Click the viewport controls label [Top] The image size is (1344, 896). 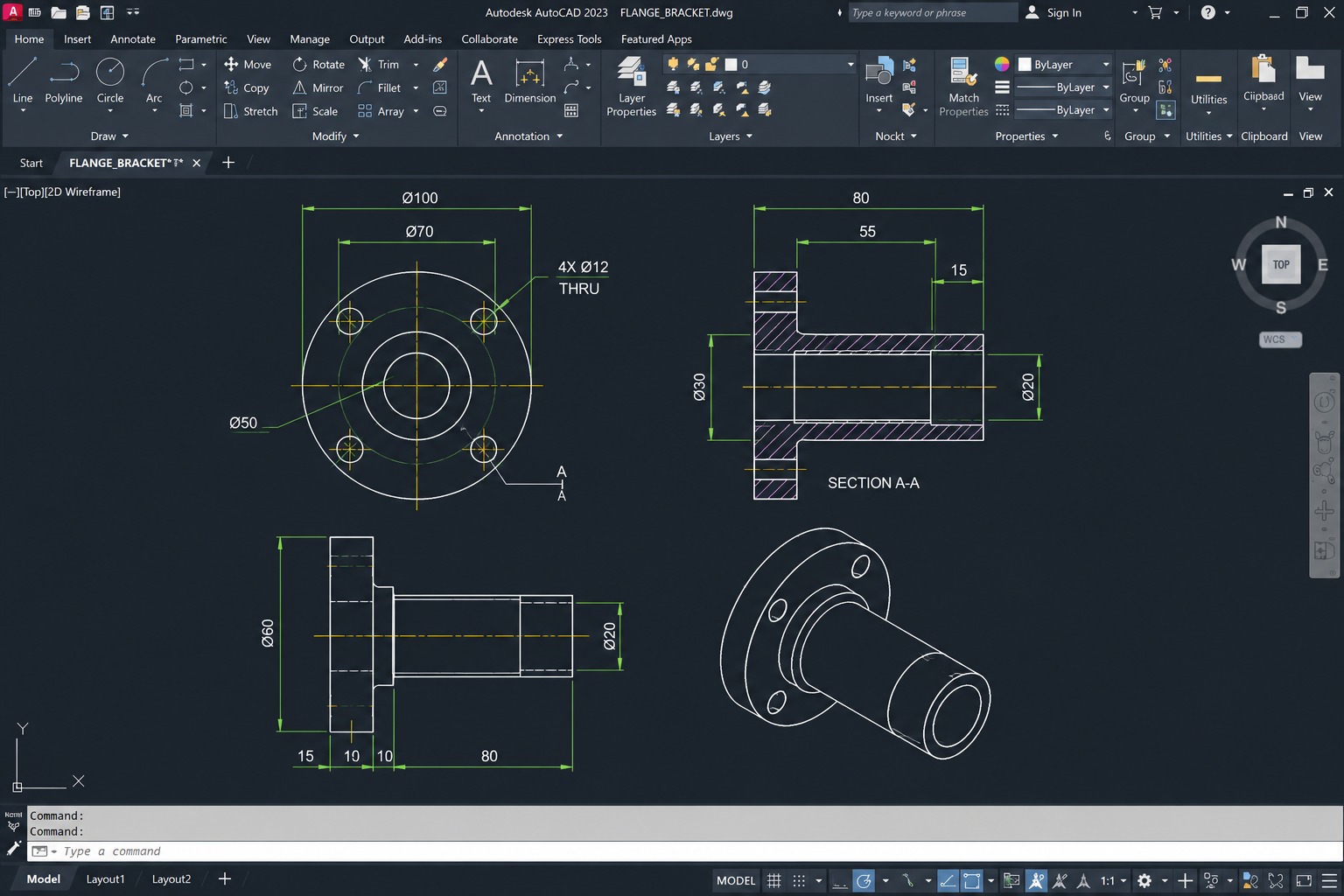coord(32,192)
